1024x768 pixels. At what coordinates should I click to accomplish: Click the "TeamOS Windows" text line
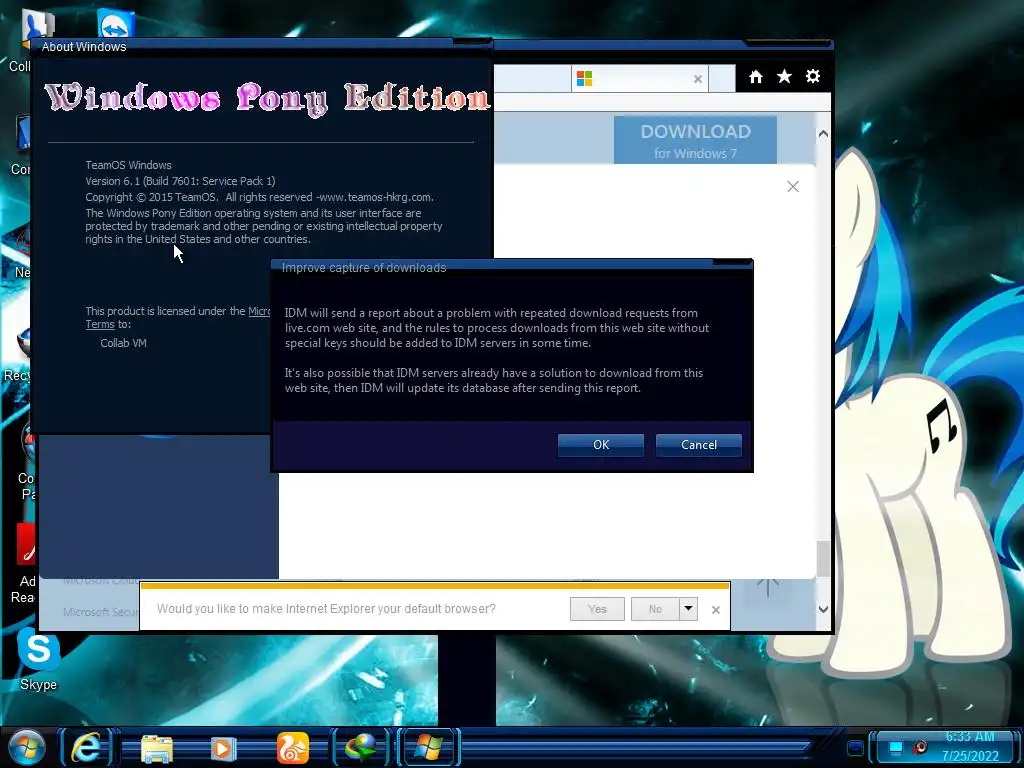[129, 165]
